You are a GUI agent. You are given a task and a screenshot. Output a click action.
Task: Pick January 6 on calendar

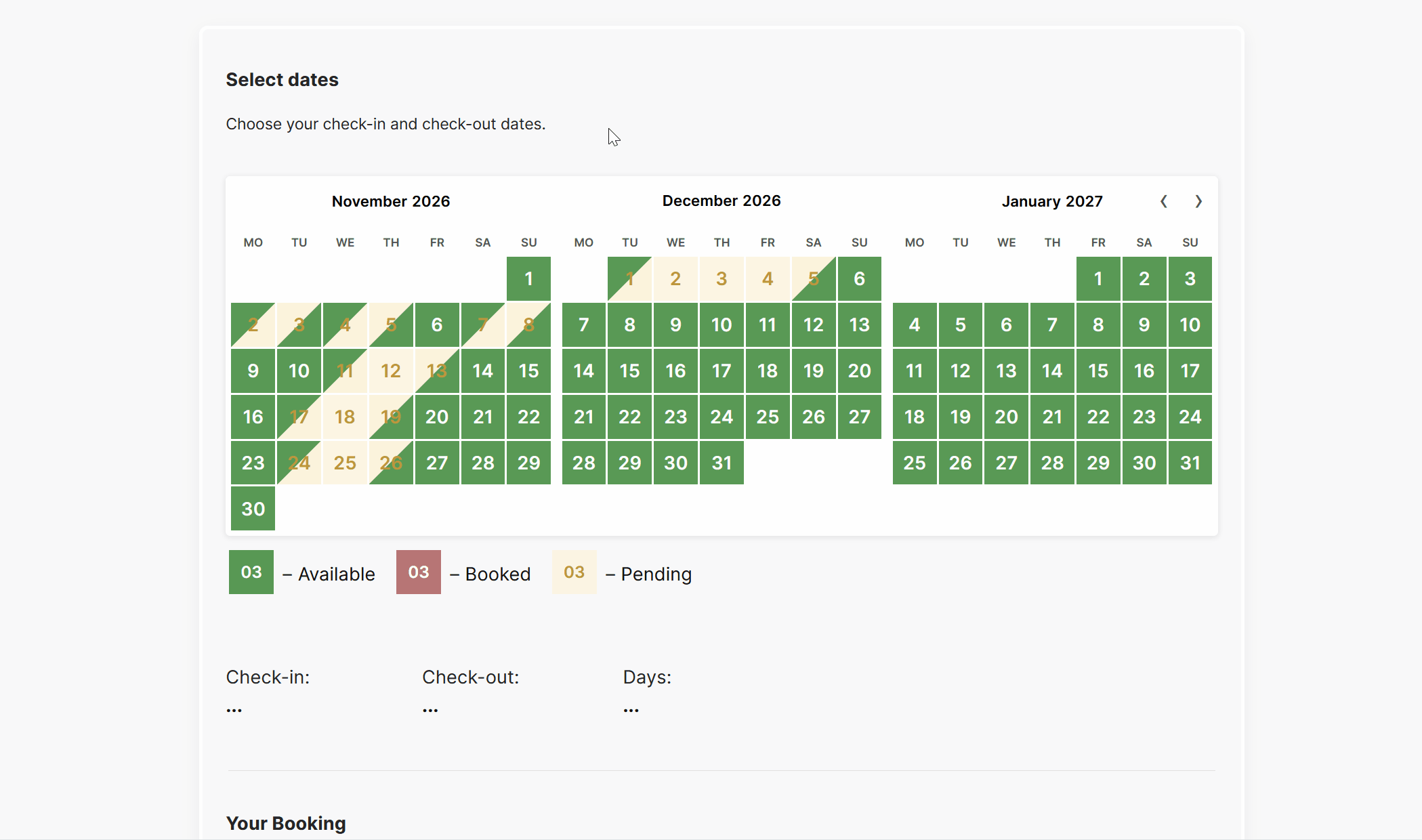[1006, 324]
